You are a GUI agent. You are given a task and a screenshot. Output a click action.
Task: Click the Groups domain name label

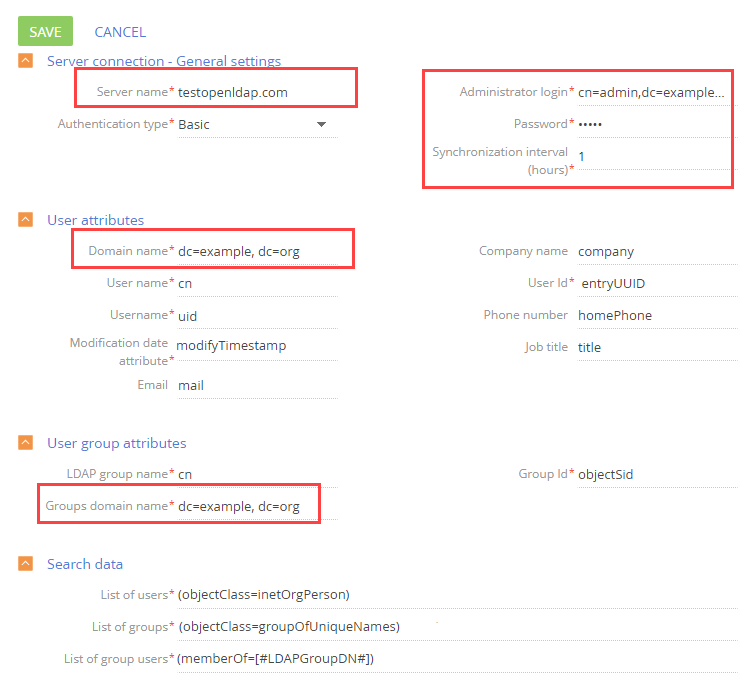pos(107,506)
